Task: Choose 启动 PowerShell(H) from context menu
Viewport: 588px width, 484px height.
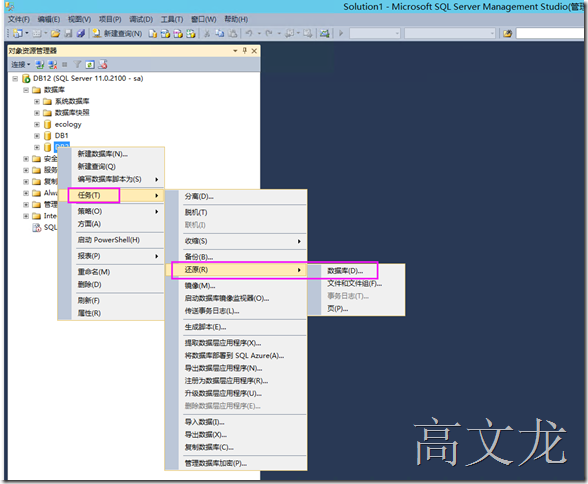Action: click(x=108, y=240)
